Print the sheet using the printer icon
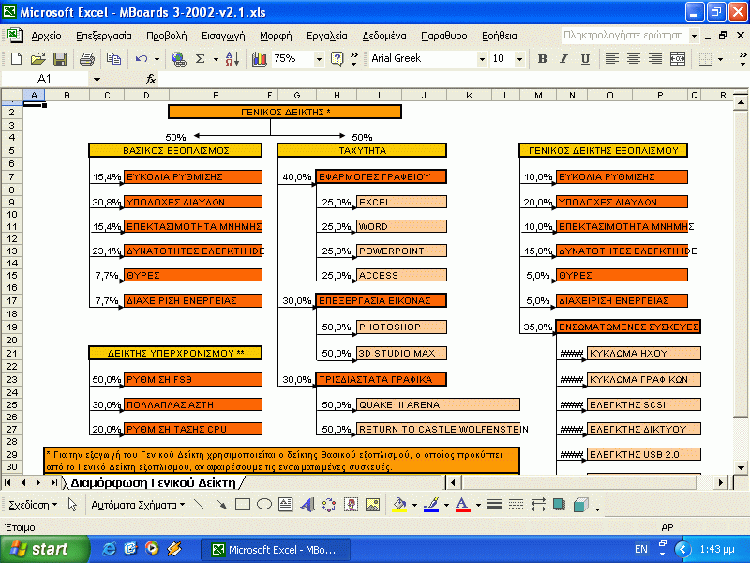 click(87, 59)
